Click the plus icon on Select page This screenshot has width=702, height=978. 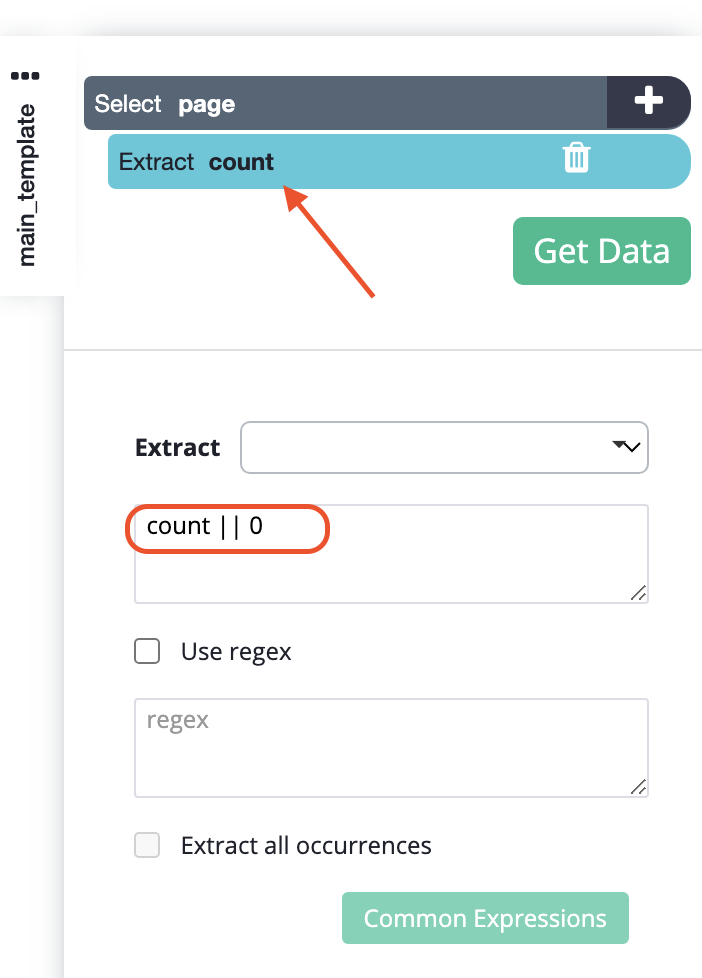point(649,102)
